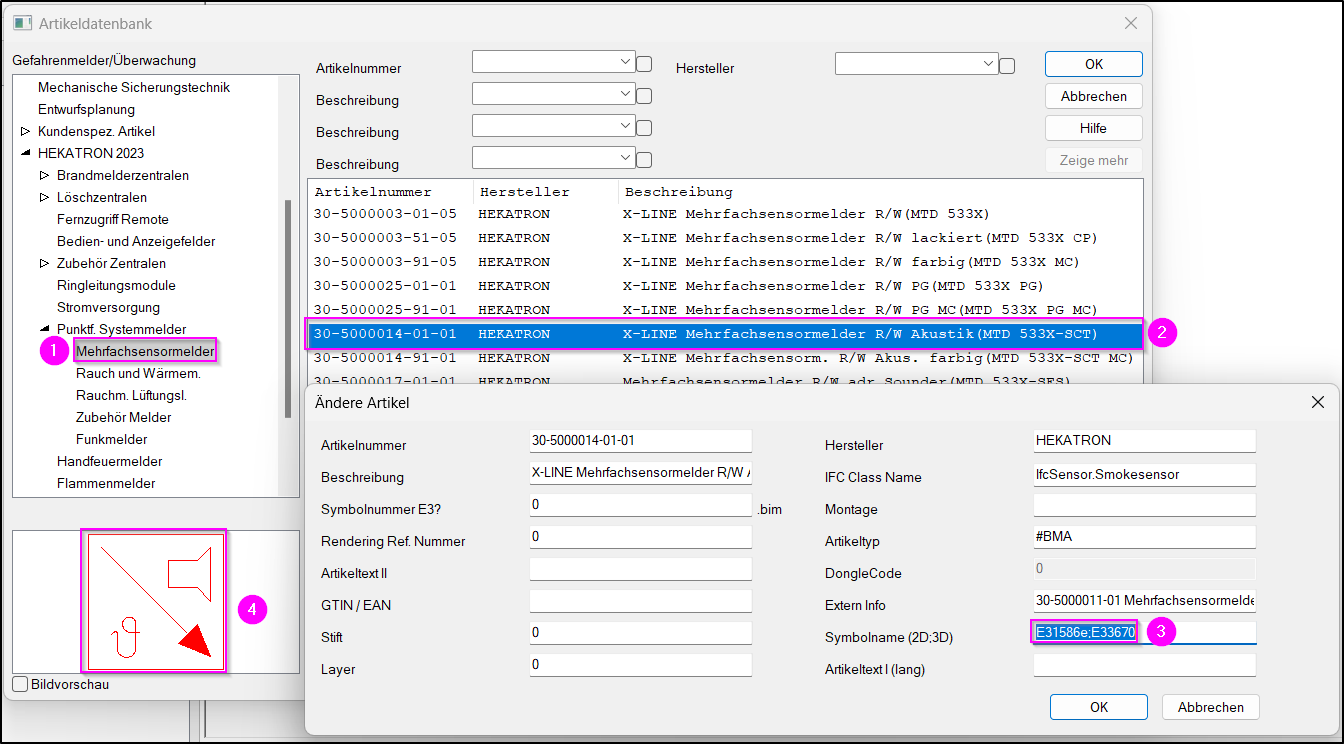
Task: Click Abbrechen in Artikeldatenbank window
Action: coord(1094,96)
